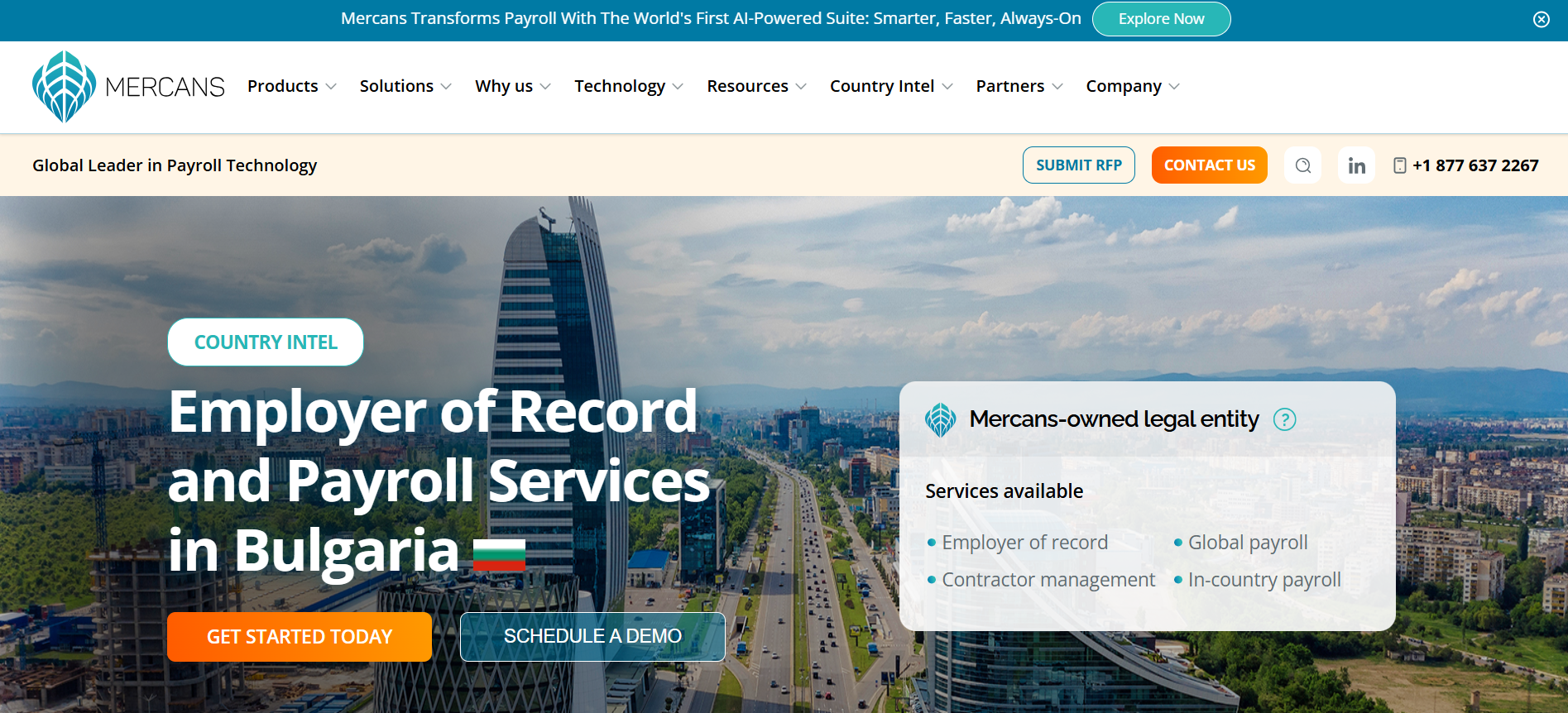Call the +1 877 637 2267 number link
Viewport: 1568px width, 713px height.
1475,165
